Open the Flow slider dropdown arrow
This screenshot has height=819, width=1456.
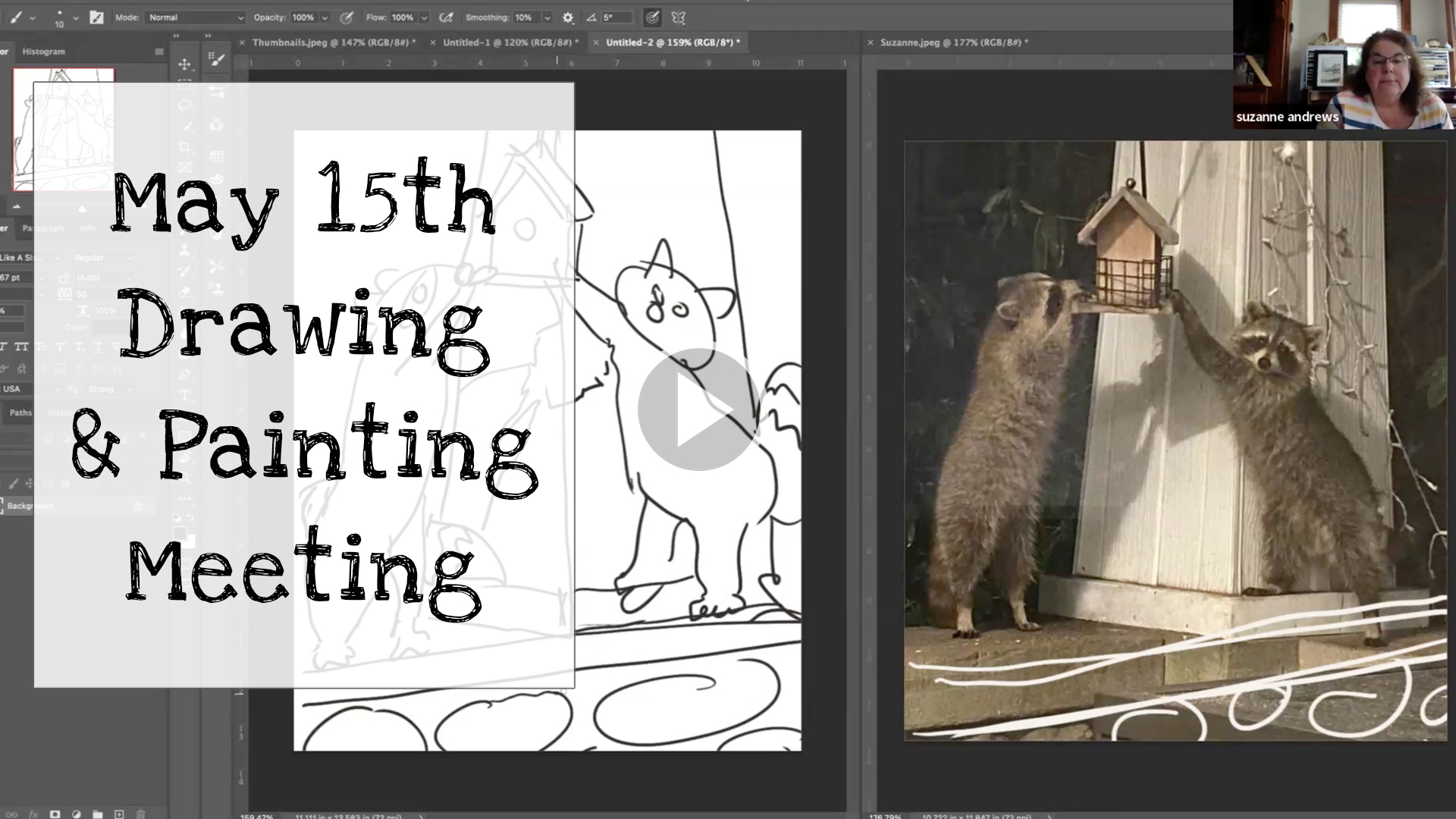click(424, 17)
